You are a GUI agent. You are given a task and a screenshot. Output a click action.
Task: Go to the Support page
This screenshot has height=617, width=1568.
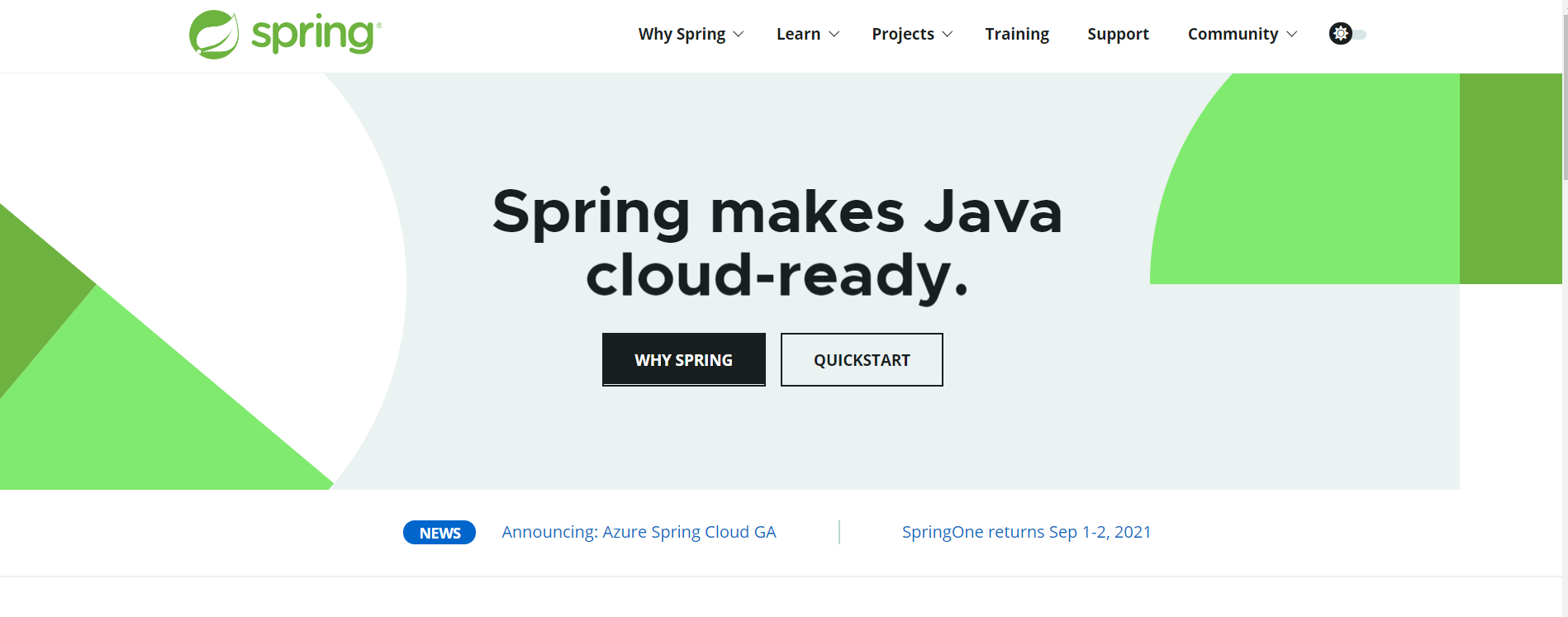coord(1118,34)
